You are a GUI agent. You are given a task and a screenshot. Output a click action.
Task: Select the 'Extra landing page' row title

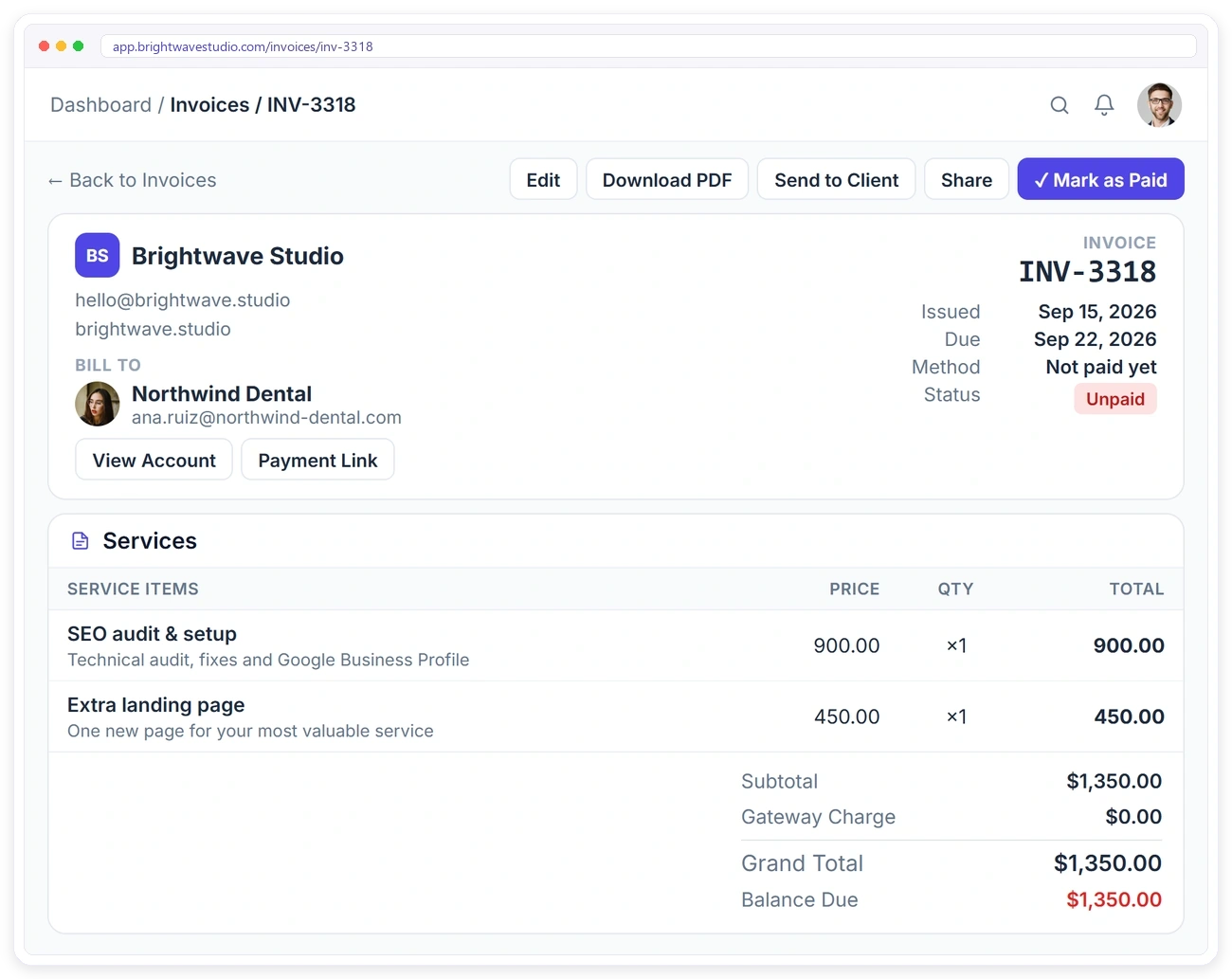tap(156, 705)
